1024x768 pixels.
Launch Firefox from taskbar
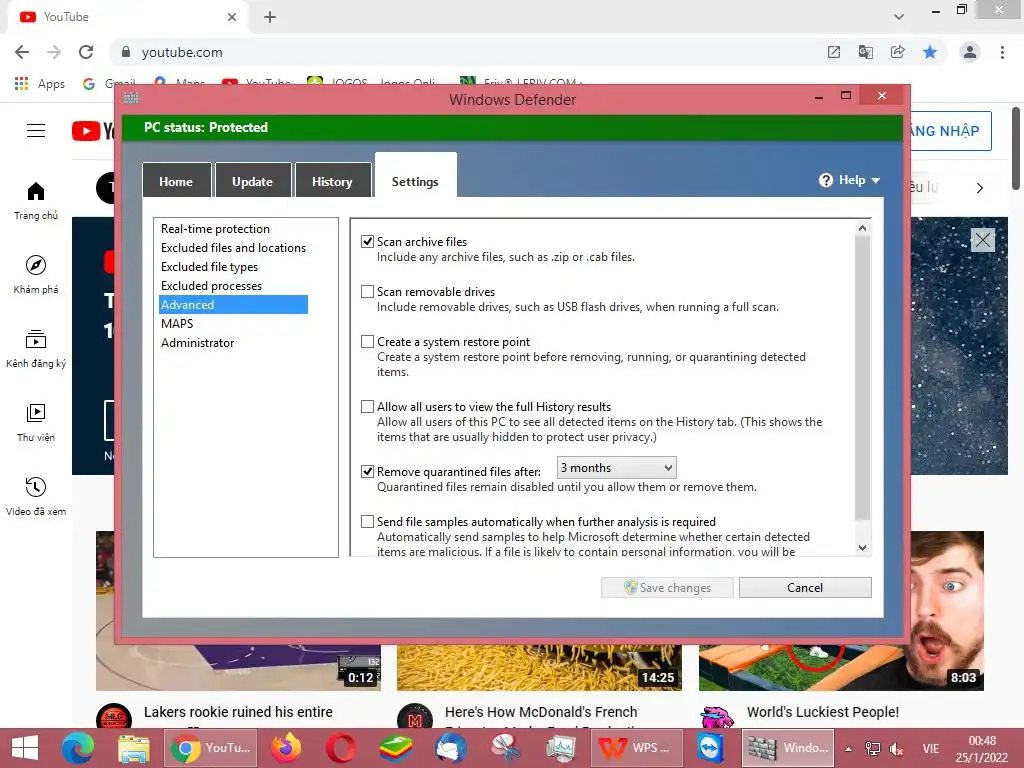click(x=286, y=748)
